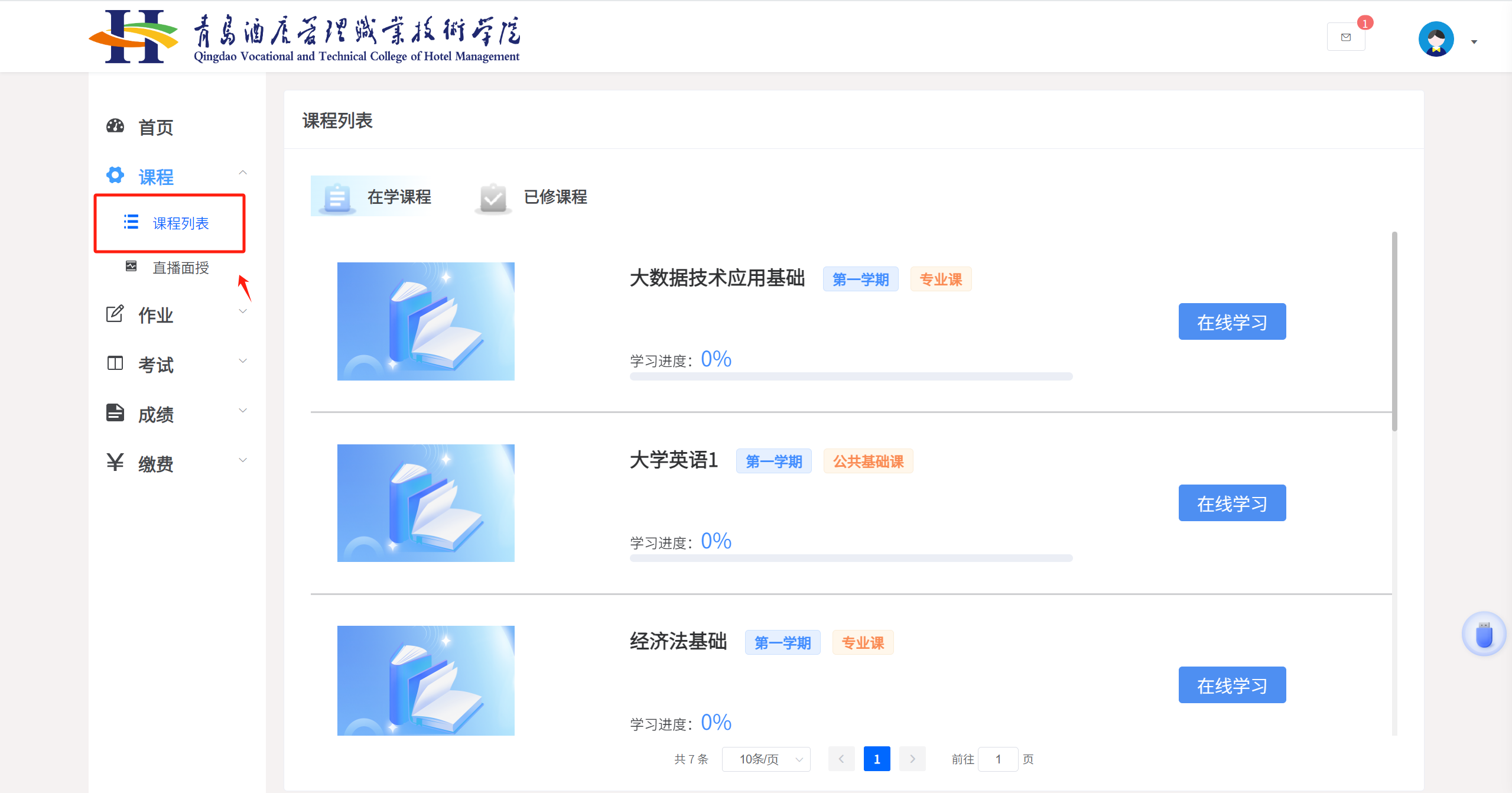Click the 首页 dashboard icon
The width and height of the screenshot is (1512, 793).
click(x=115, y=126)
